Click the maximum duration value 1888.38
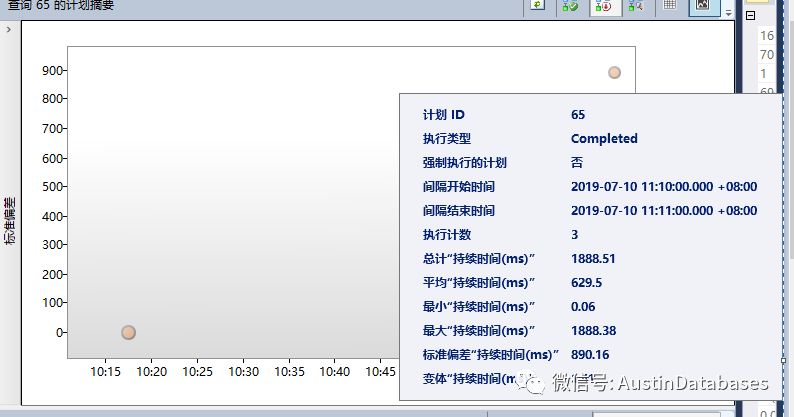 click(x=593, y=331)
